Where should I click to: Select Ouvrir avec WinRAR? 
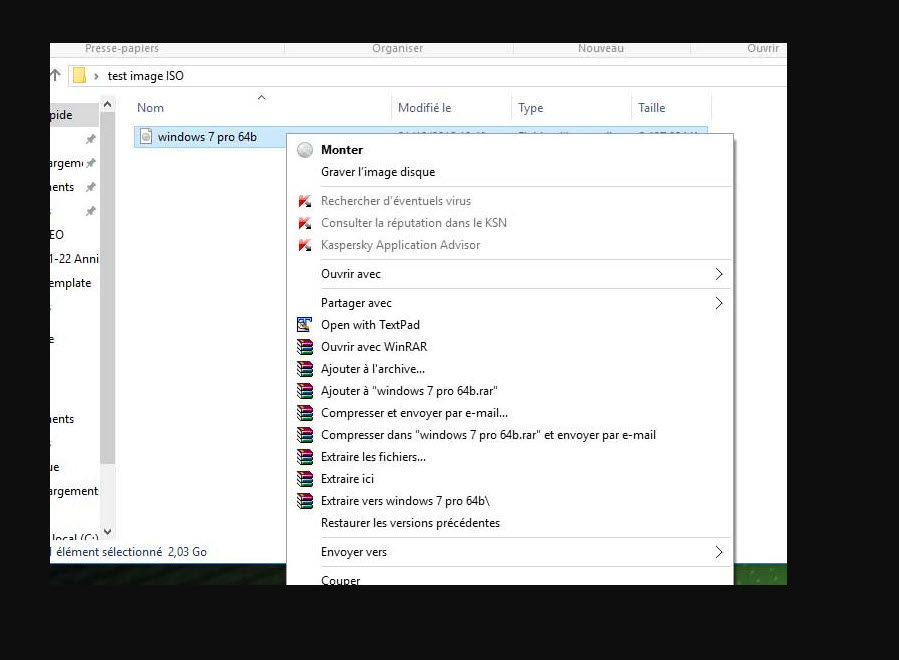(x=374, y=347)
